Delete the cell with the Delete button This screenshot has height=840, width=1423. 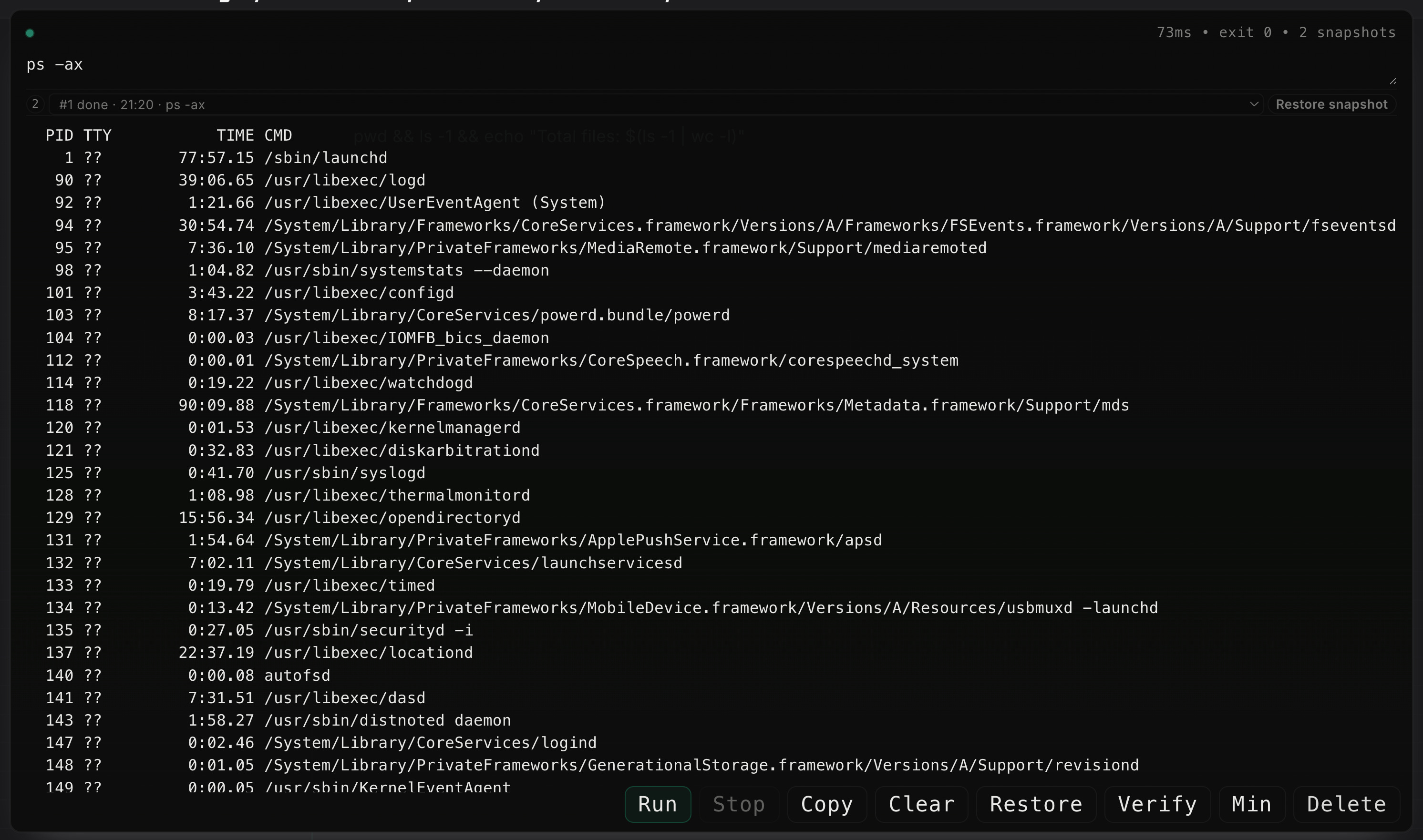pyautogui.click(x=1346, y=804)
